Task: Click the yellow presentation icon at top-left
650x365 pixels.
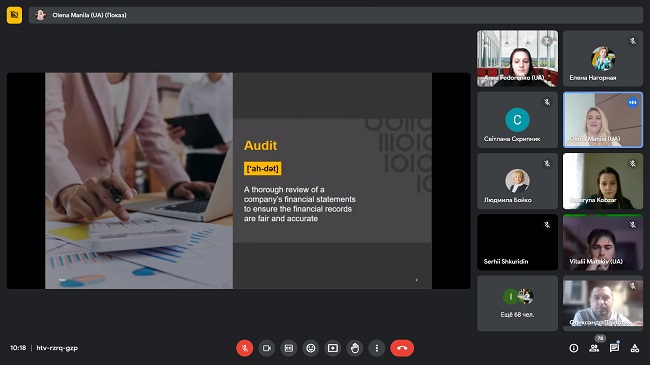Action: pyautogui.click(x=15, y=15)
